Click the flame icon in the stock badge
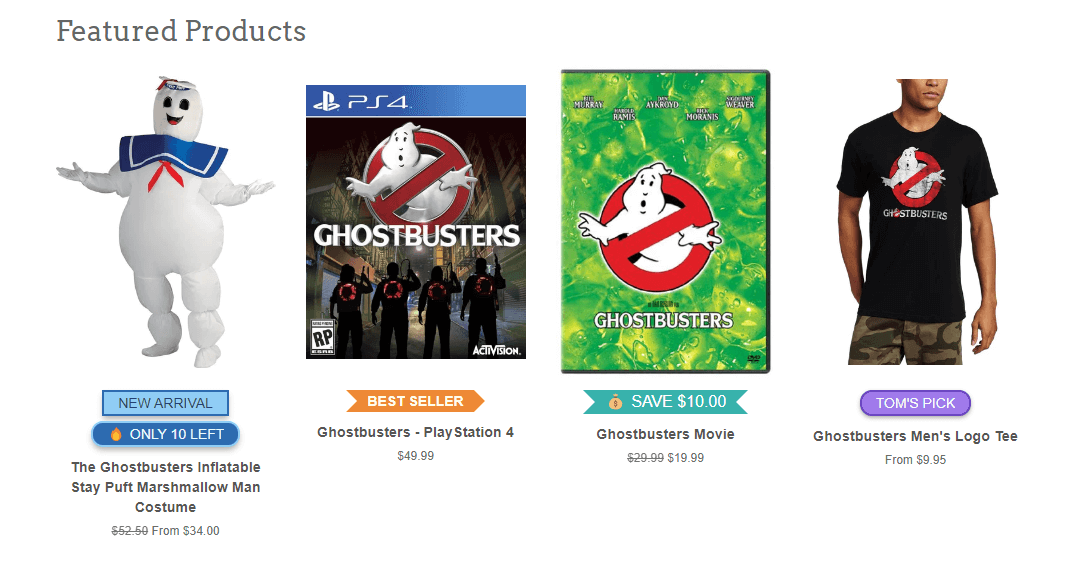The image size is (1069, 577). tap(116, 435)
